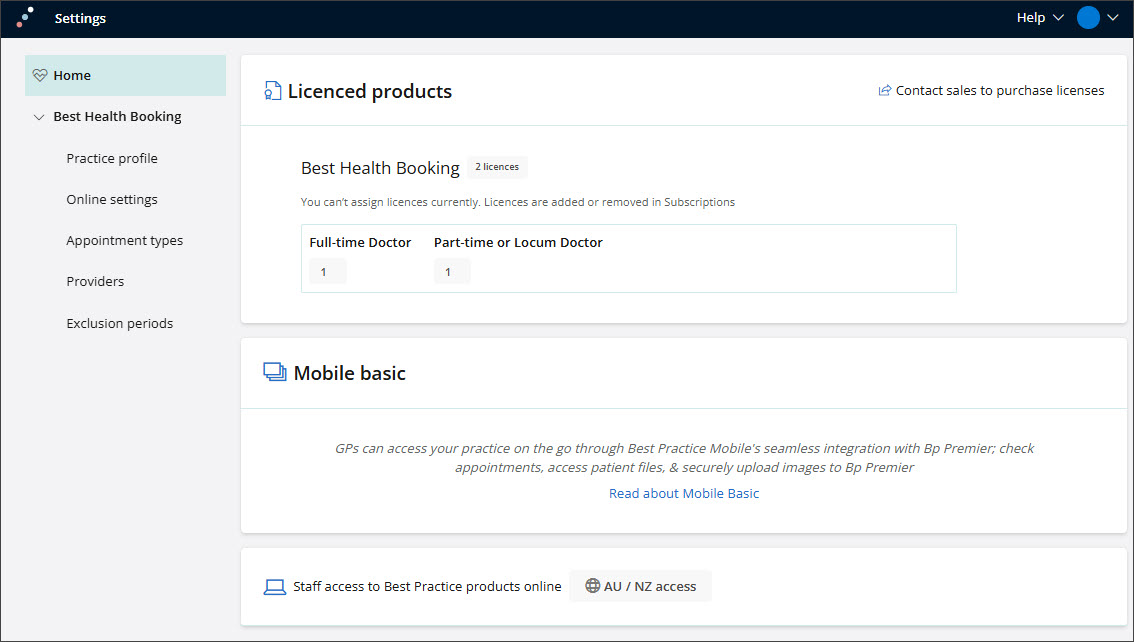Select Appointment types in sidebar

pyautogui.click(x=124, y=240)
